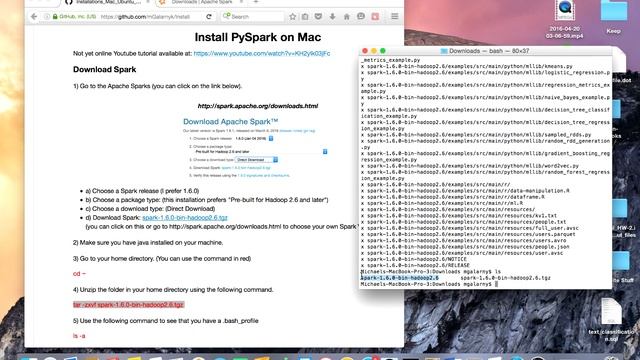Switch to the Downloads Apache Spark tab
The height and width of the screenshot is (360, 640).
pos(201,2)
